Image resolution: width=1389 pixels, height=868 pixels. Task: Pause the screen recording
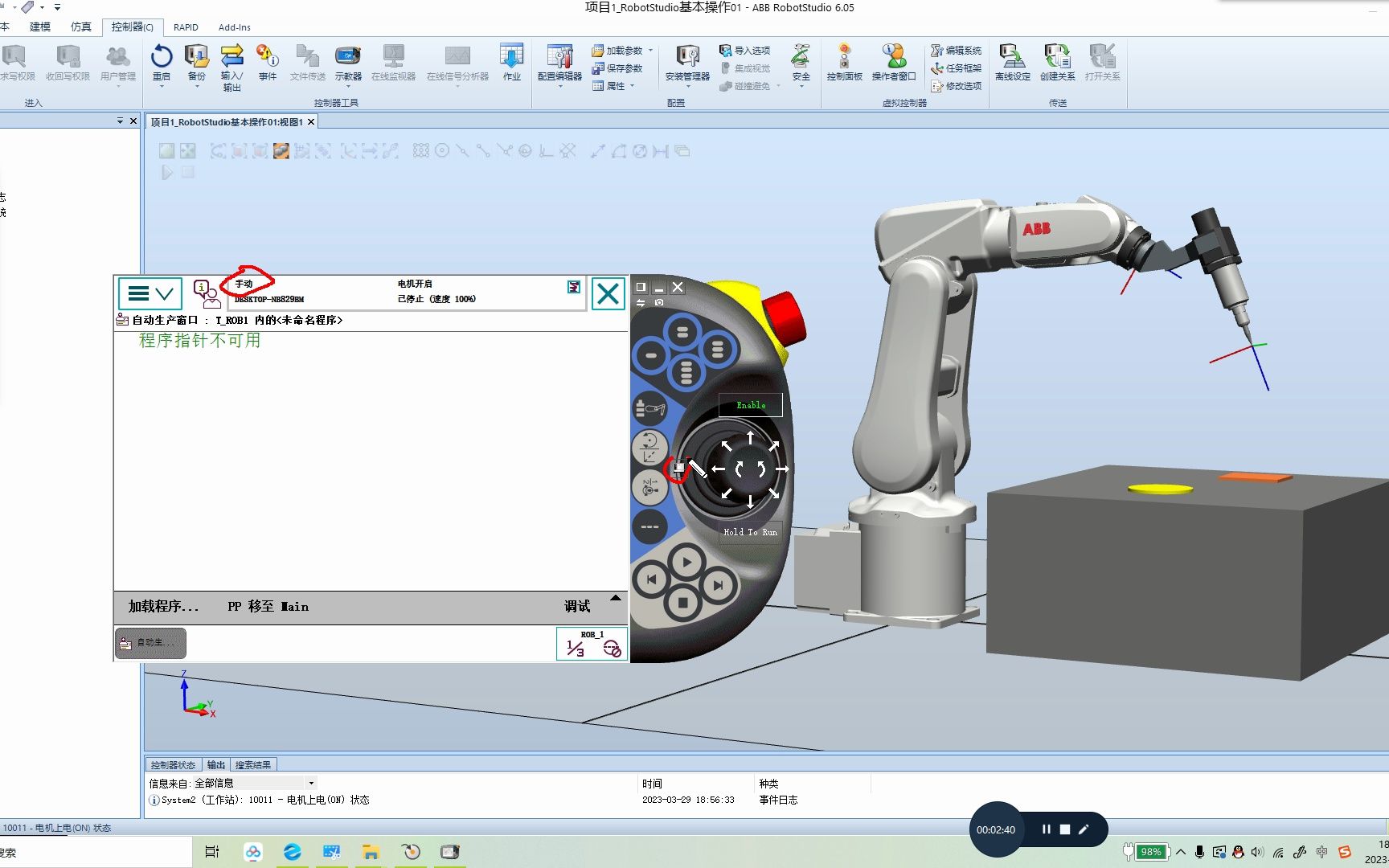coord(1046,829)
